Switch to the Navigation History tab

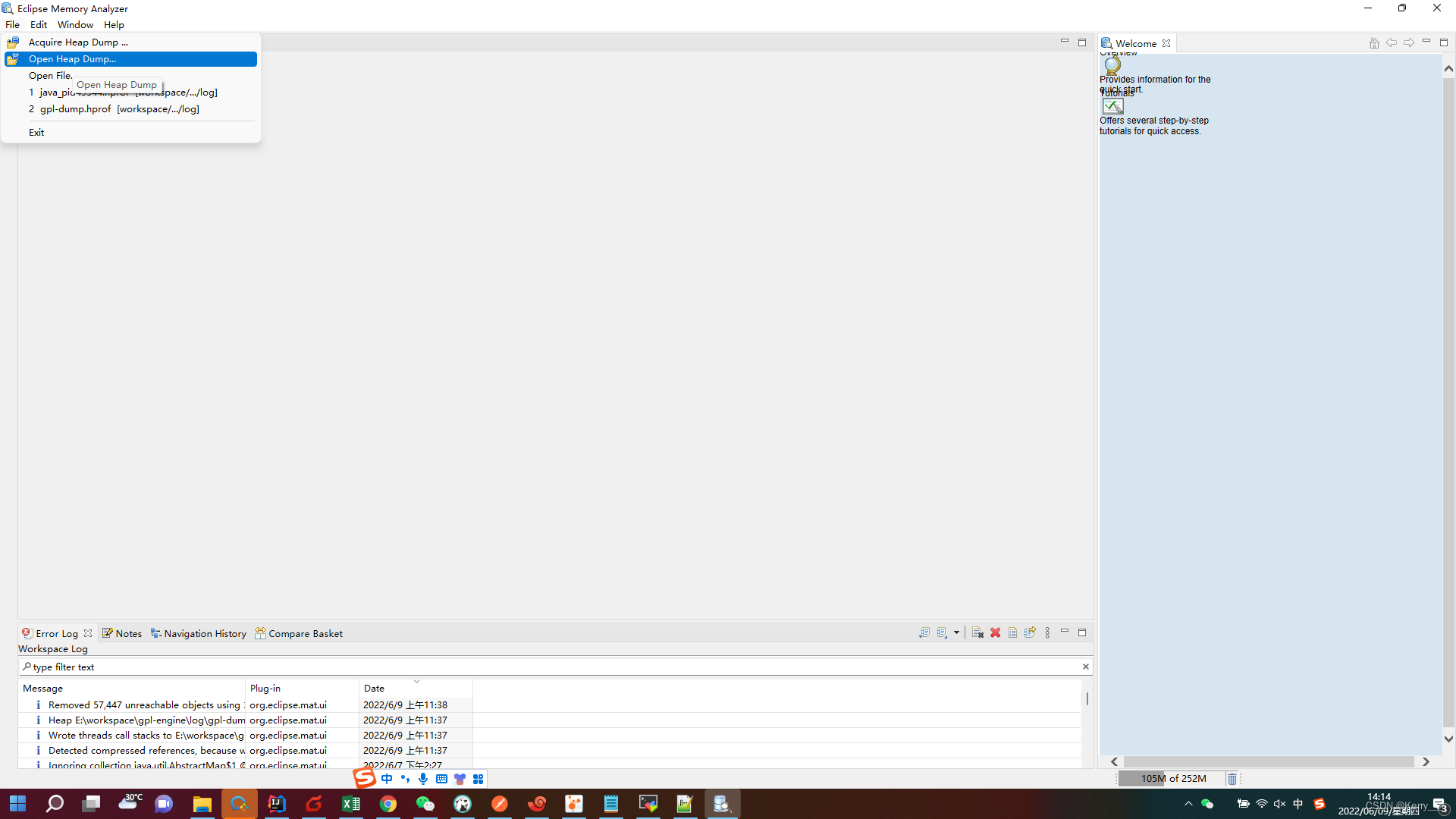point(199,633)
